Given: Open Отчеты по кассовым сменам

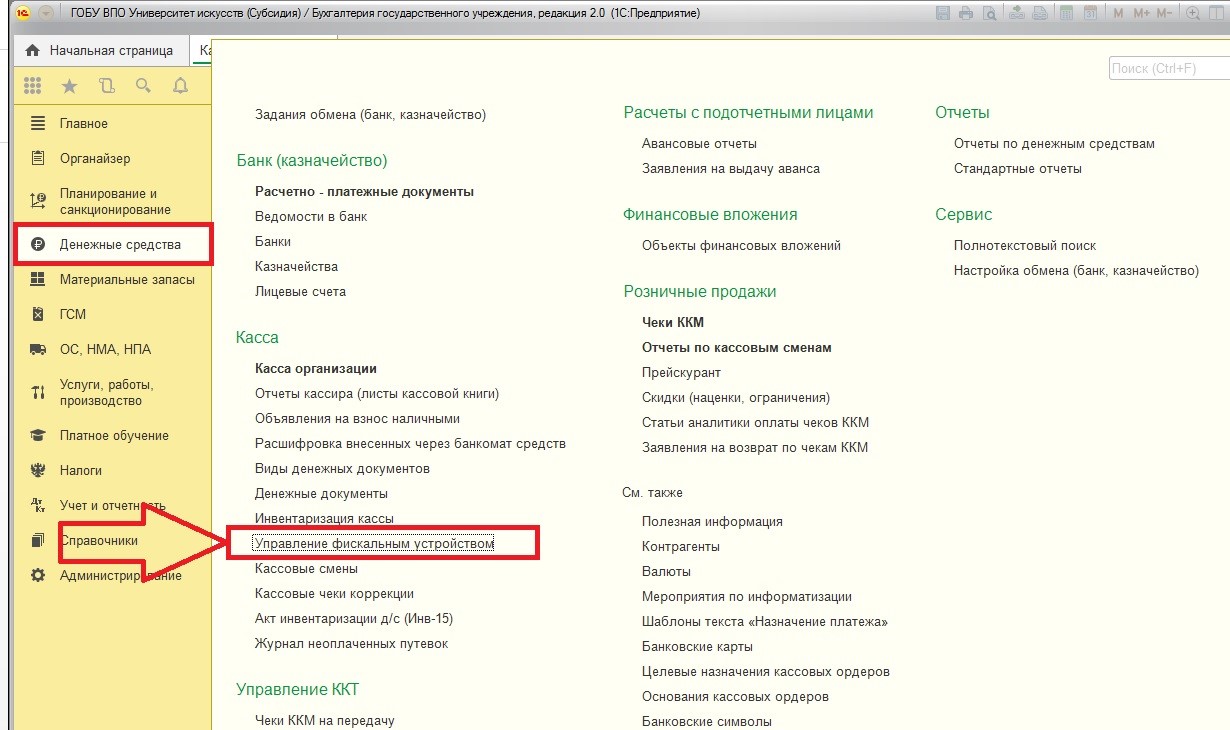Looking at the screenshot, I should (737, 347).
